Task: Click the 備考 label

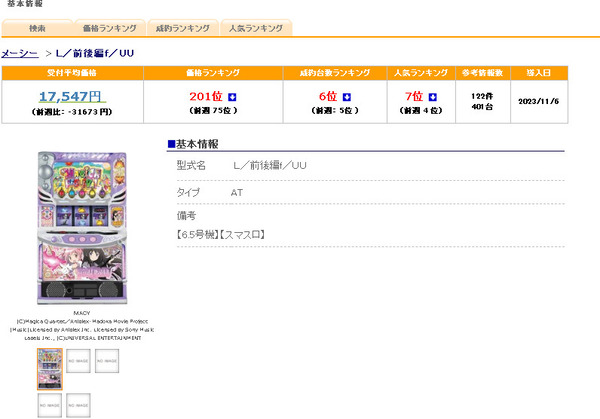Action: click(186, 216)
